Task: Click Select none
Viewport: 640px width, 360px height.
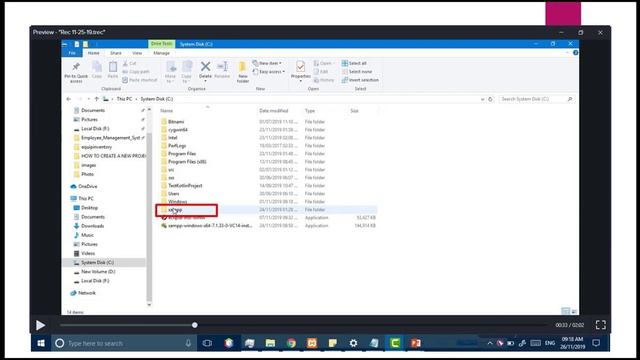Action: 357,72
